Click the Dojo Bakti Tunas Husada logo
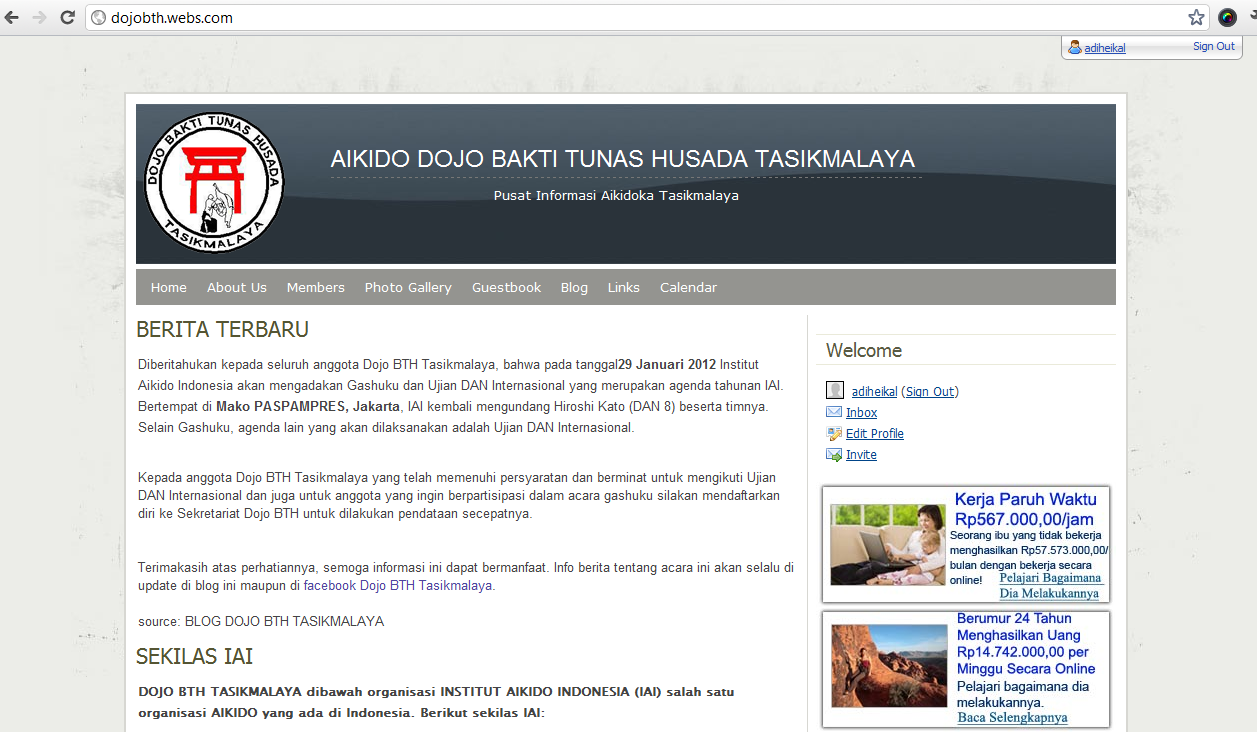 tap(214, 183)
